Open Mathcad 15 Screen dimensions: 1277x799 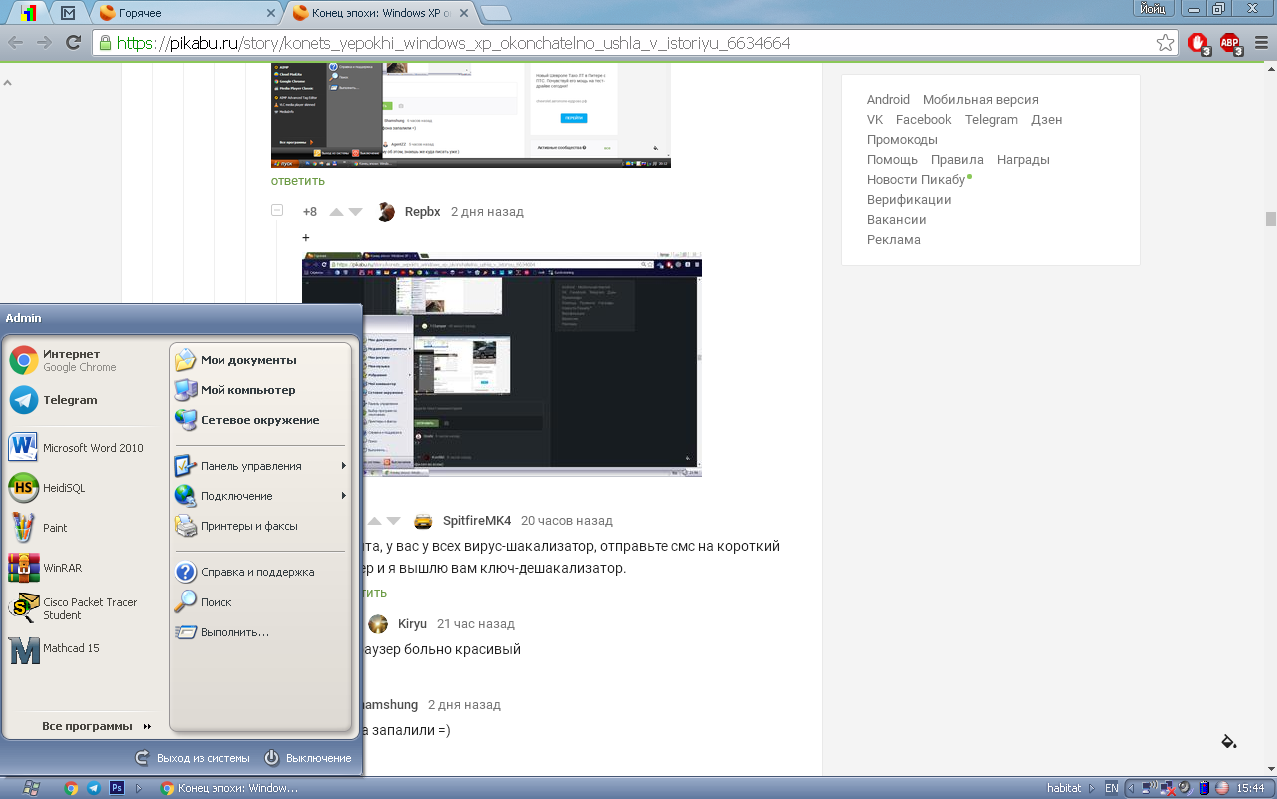[69, 648]
